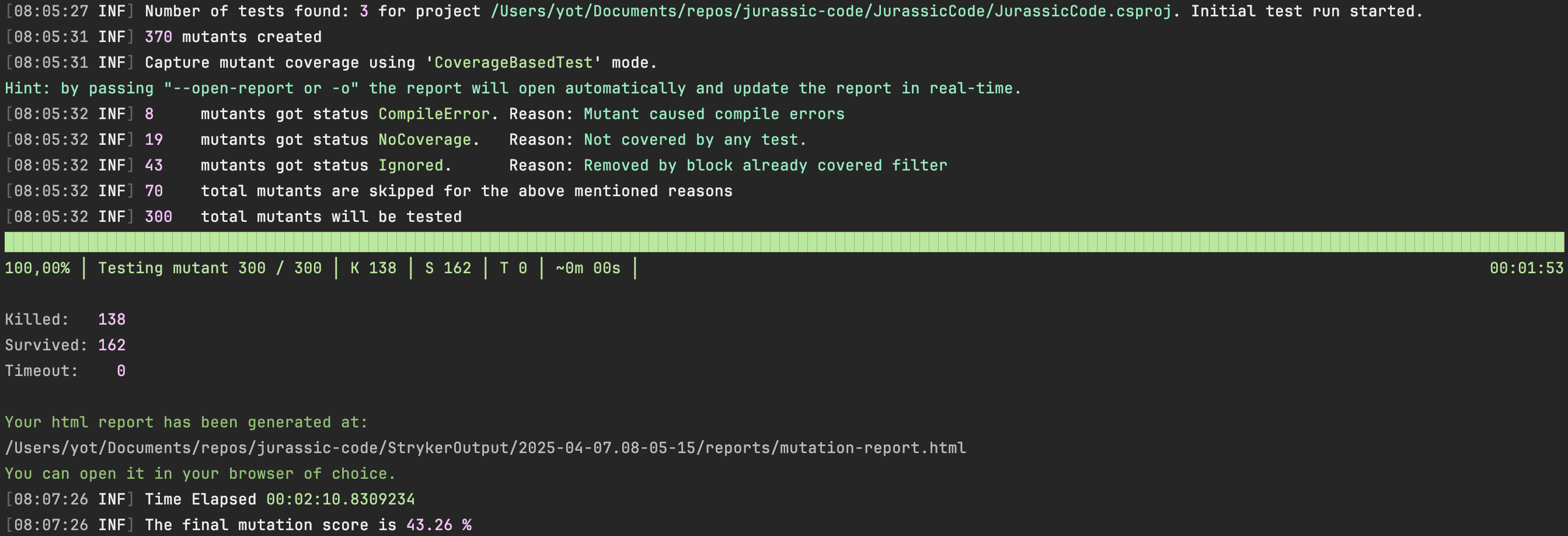Click 'Testing mutant 300 / 300' status text

click(x=210, y=268)
